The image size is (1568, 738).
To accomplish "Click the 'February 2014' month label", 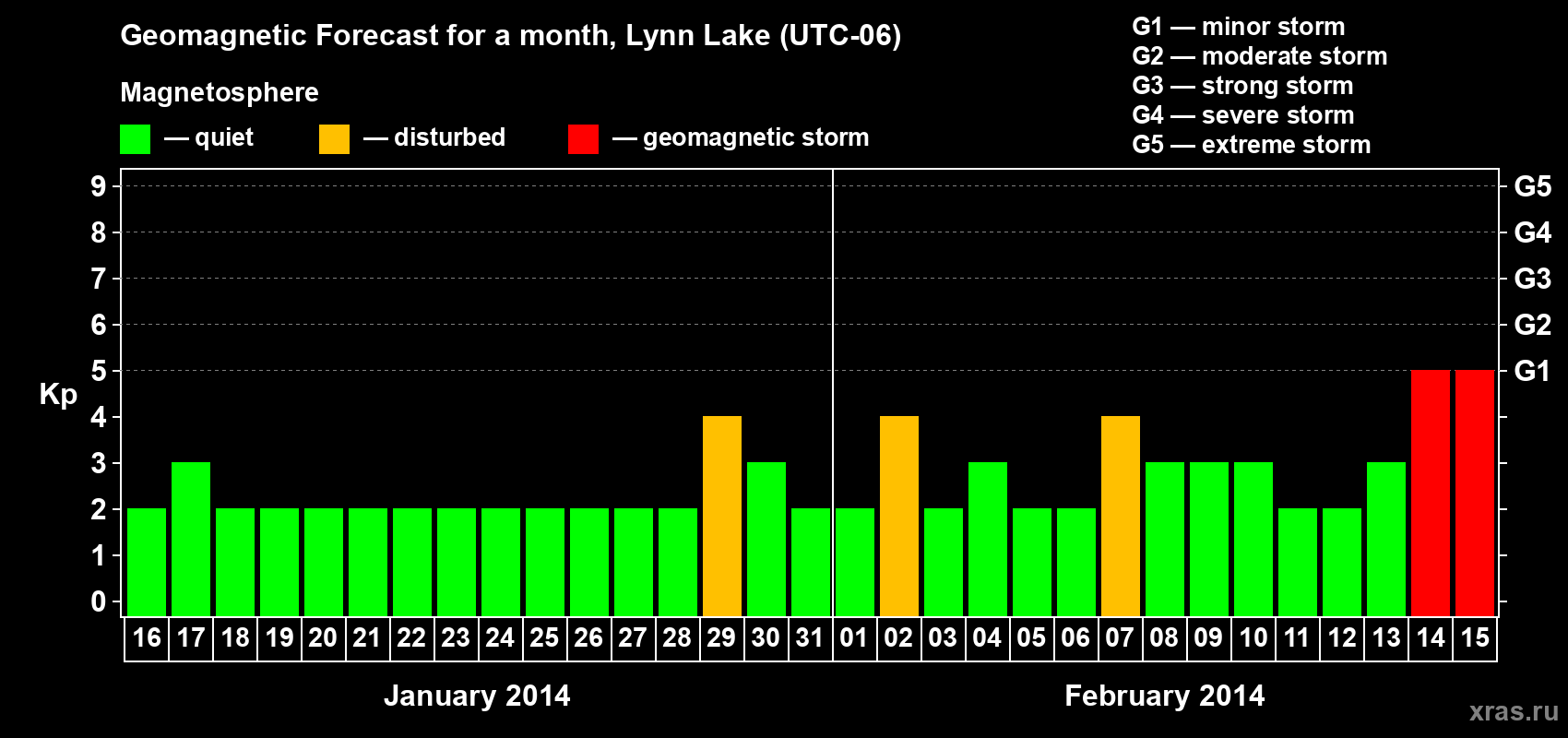I will tap(1164, 696).
